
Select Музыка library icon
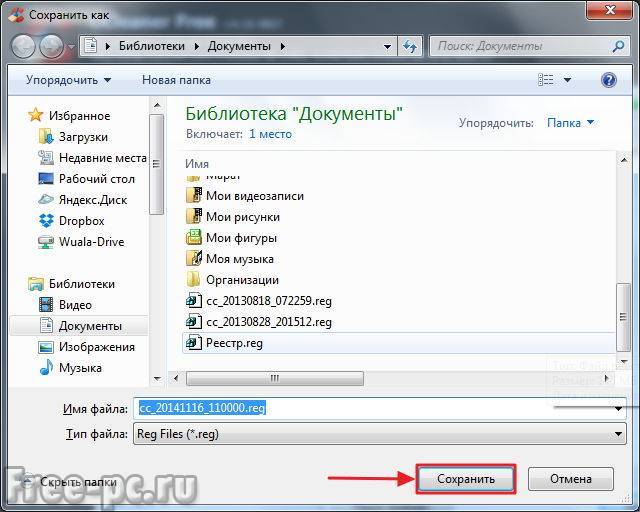tap(46, 367)
